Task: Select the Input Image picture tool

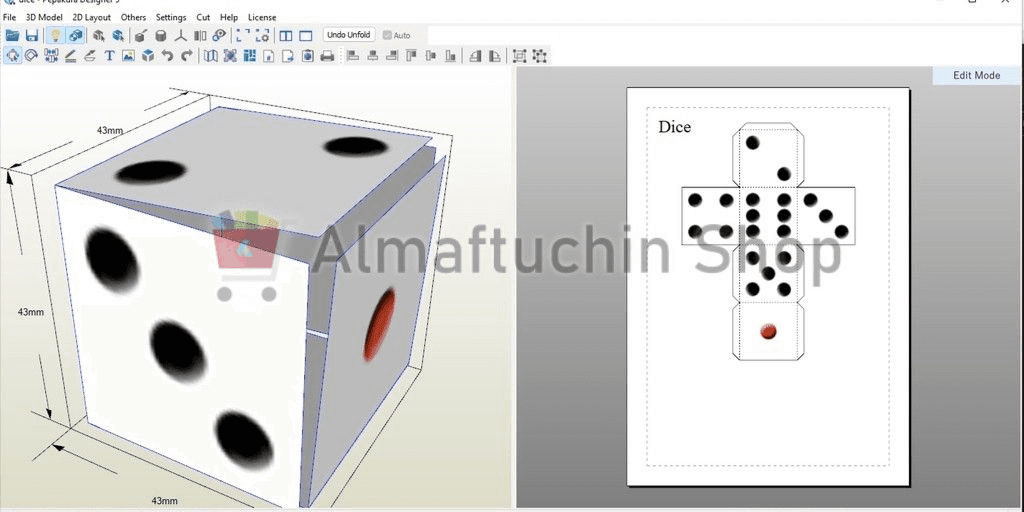Action: pos(128,56)
